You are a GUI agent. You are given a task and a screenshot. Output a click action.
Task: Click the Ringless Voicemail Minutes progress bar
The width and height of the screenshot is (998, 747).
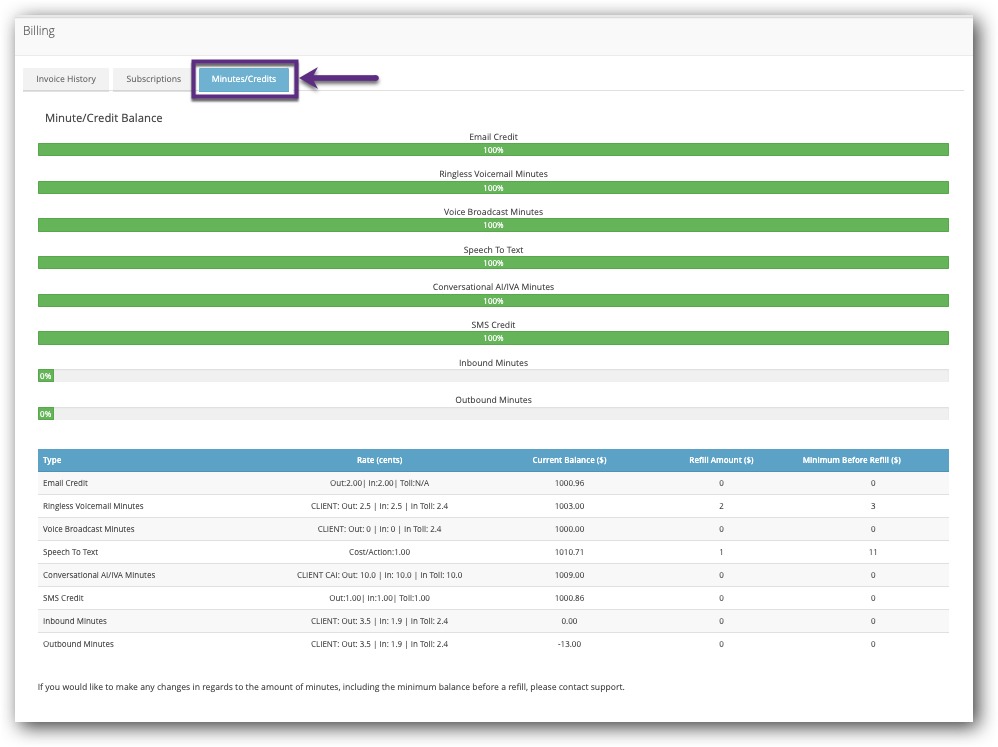(493, 188)
